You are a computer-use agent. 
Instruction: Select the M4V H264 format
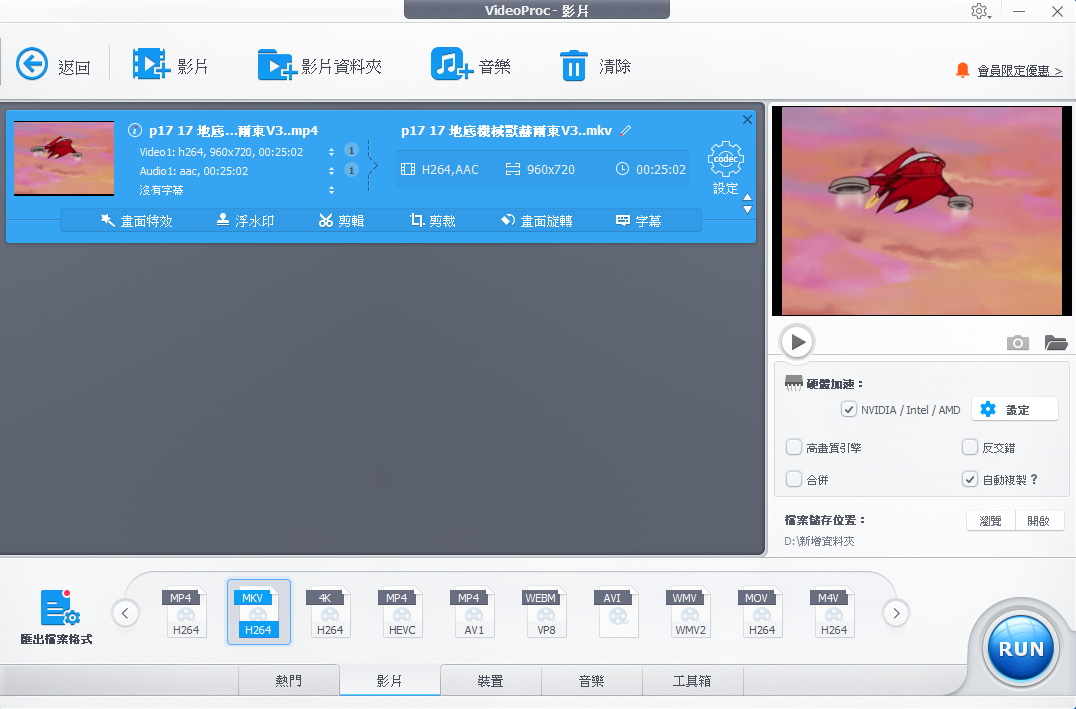point(834,612)
